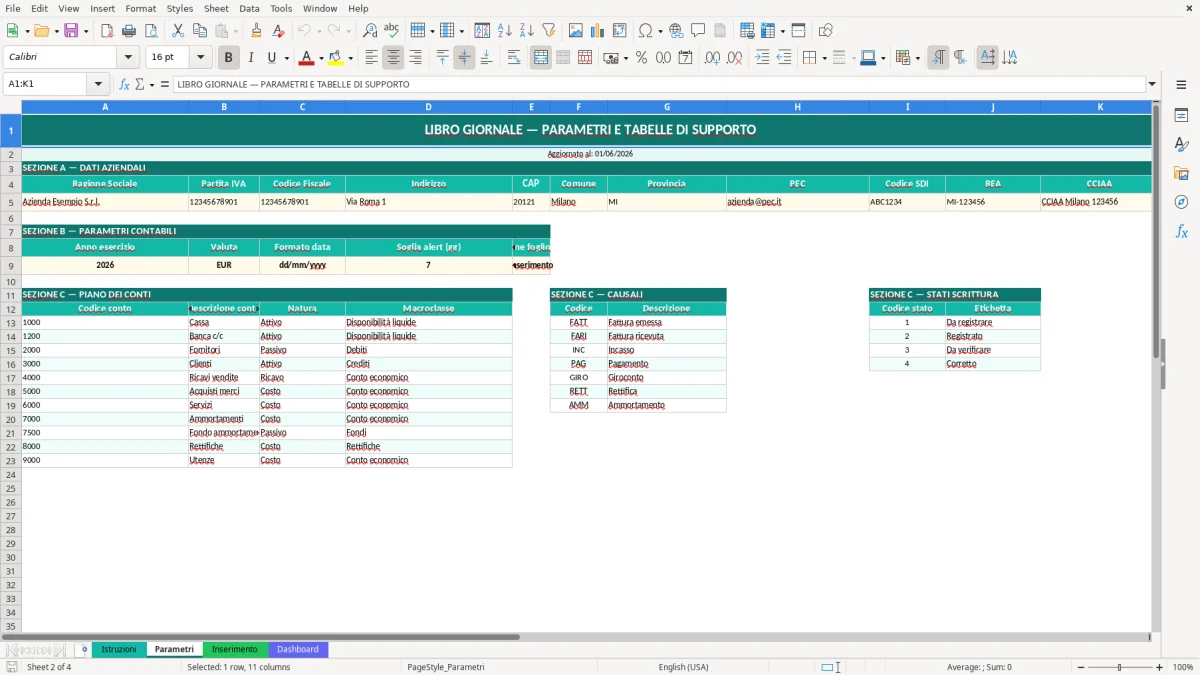Screen dimensions: 1200x675
Task: Click the Sort Ascending icon
Action: [x=505, y=31]
